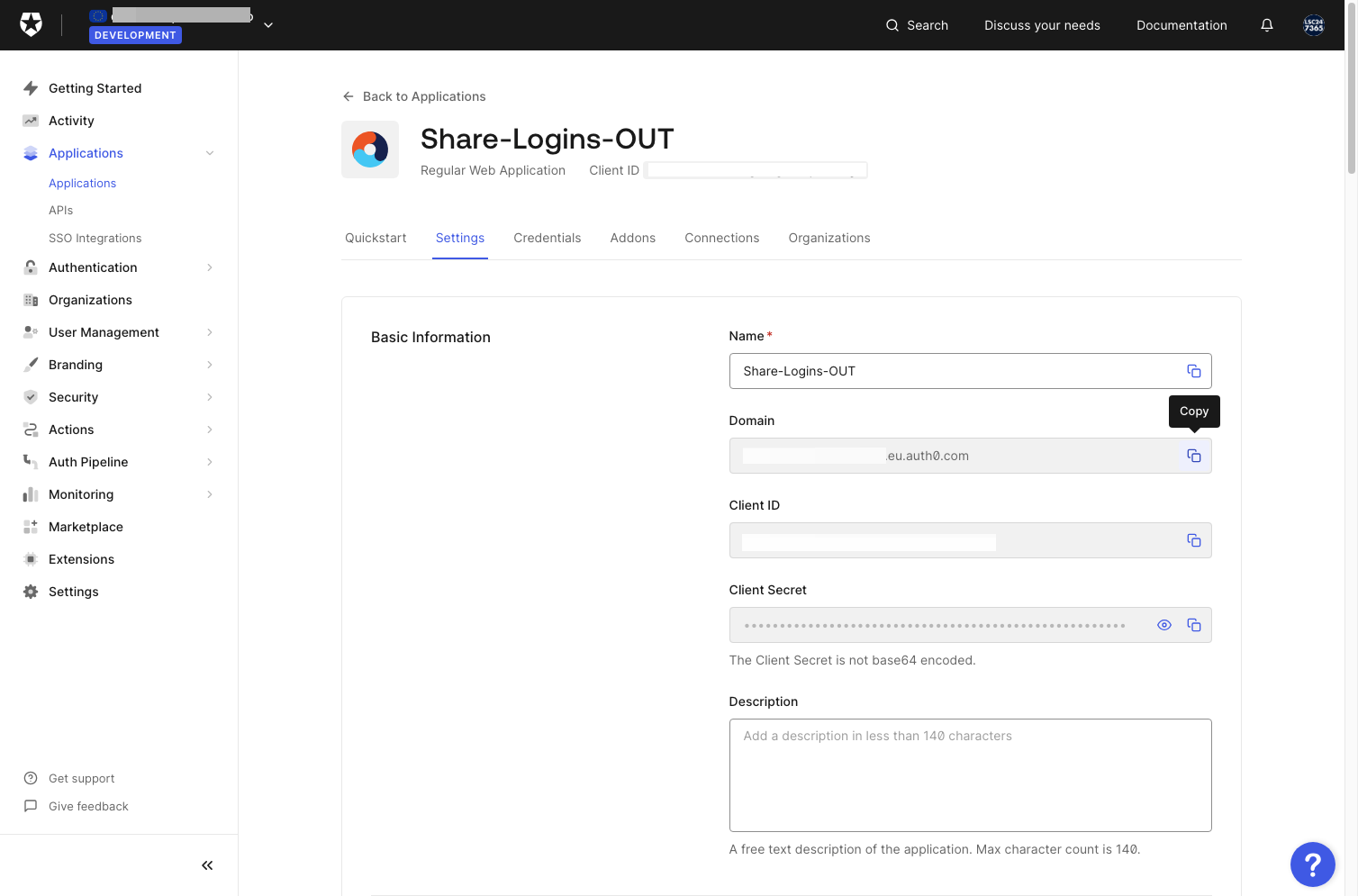Viewport: 1358px width, 896px height.
Task: Expand the Auth Pipeline section
Action: coord(210,462)
